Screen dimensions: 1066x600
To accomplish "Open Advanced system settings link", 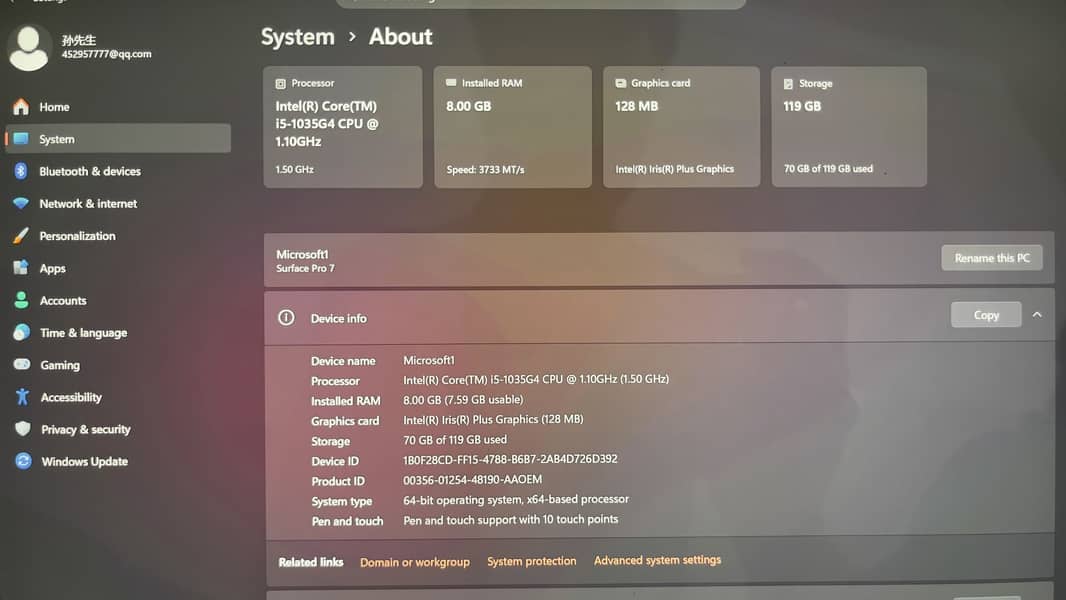I will pos(657,560).
